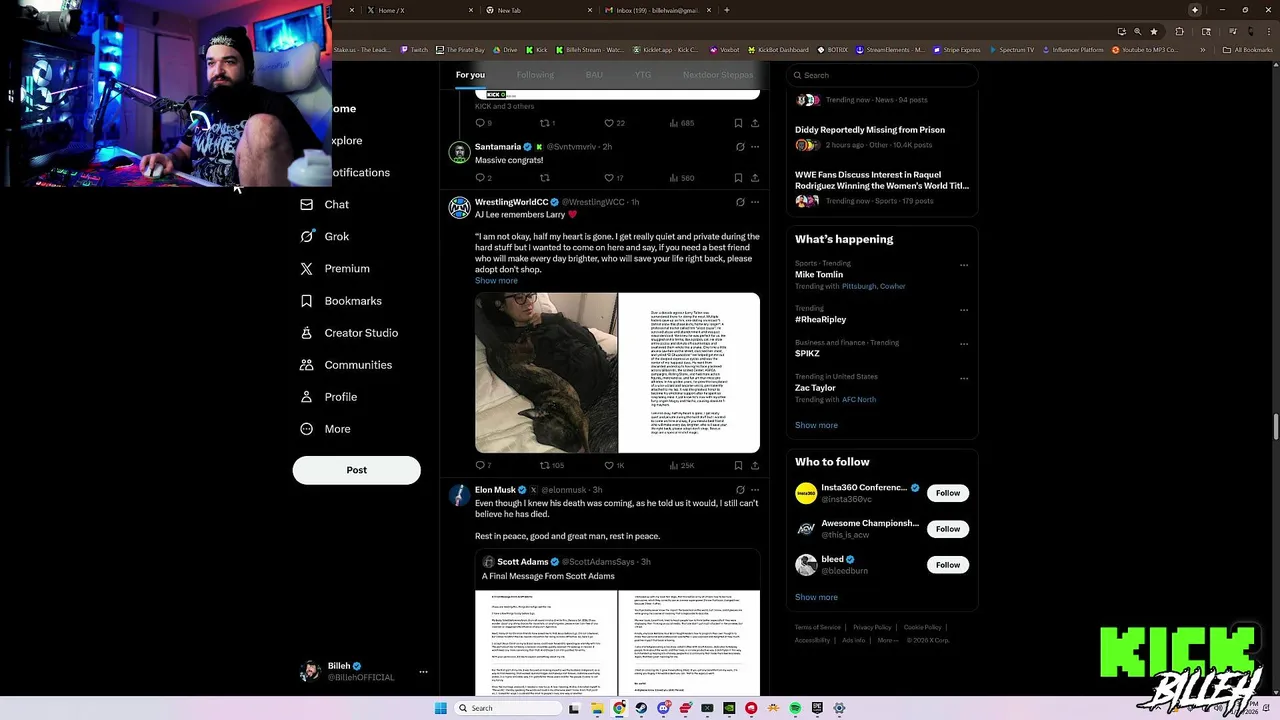Open the AJ Lee text screenshot image
Viewport: 1280px width, 720px height.
[689, 373]
